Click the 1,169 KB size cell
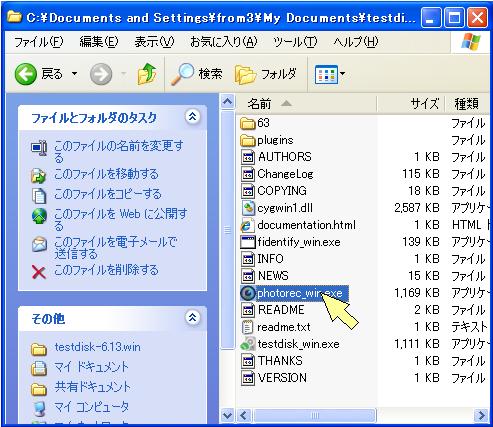Image resolution: width=493 pixels, height=427 pixels. coord(417,293)
